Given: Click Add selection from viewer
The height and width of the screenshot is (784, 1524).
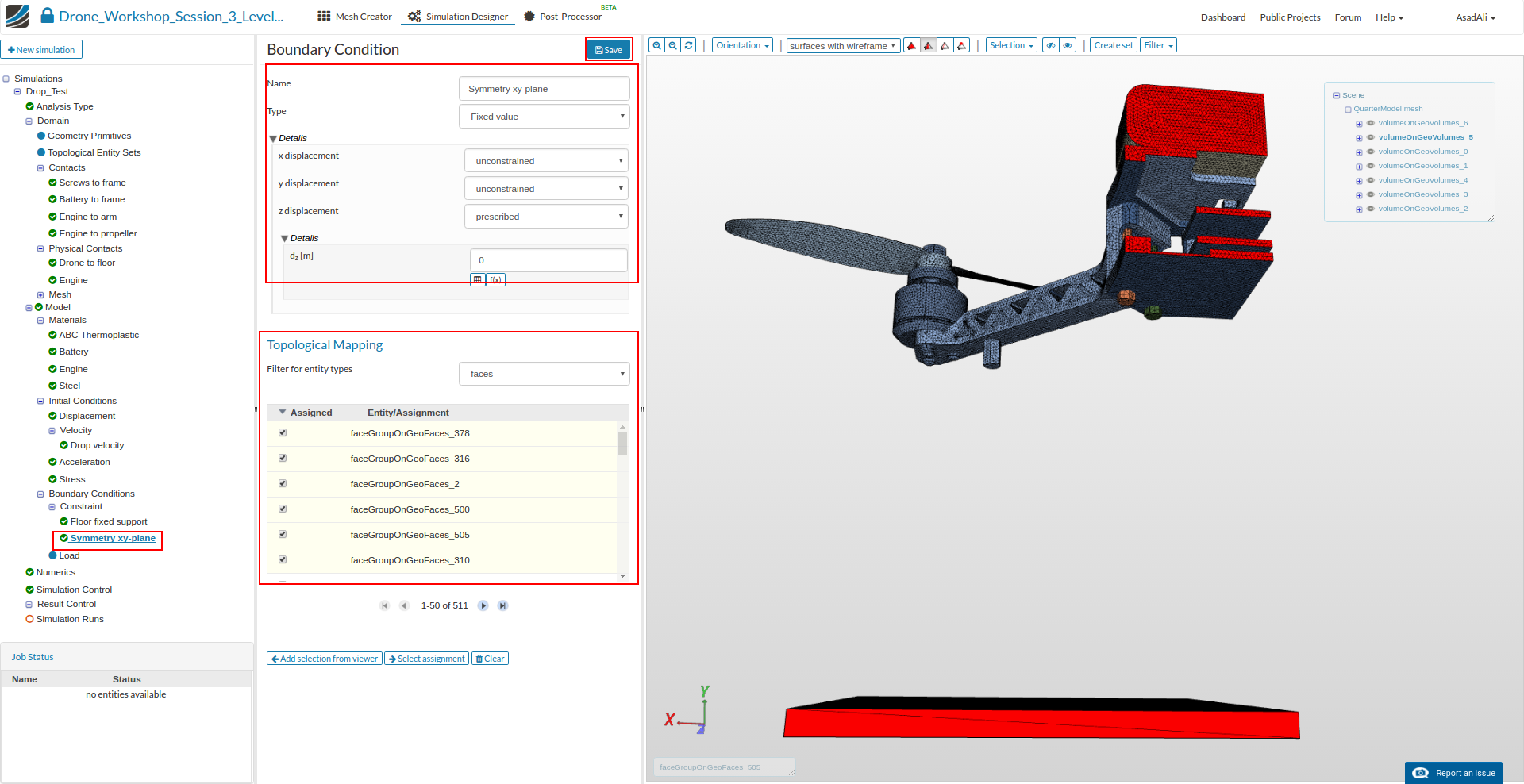Looking at the screenshot, I should 325,659.
